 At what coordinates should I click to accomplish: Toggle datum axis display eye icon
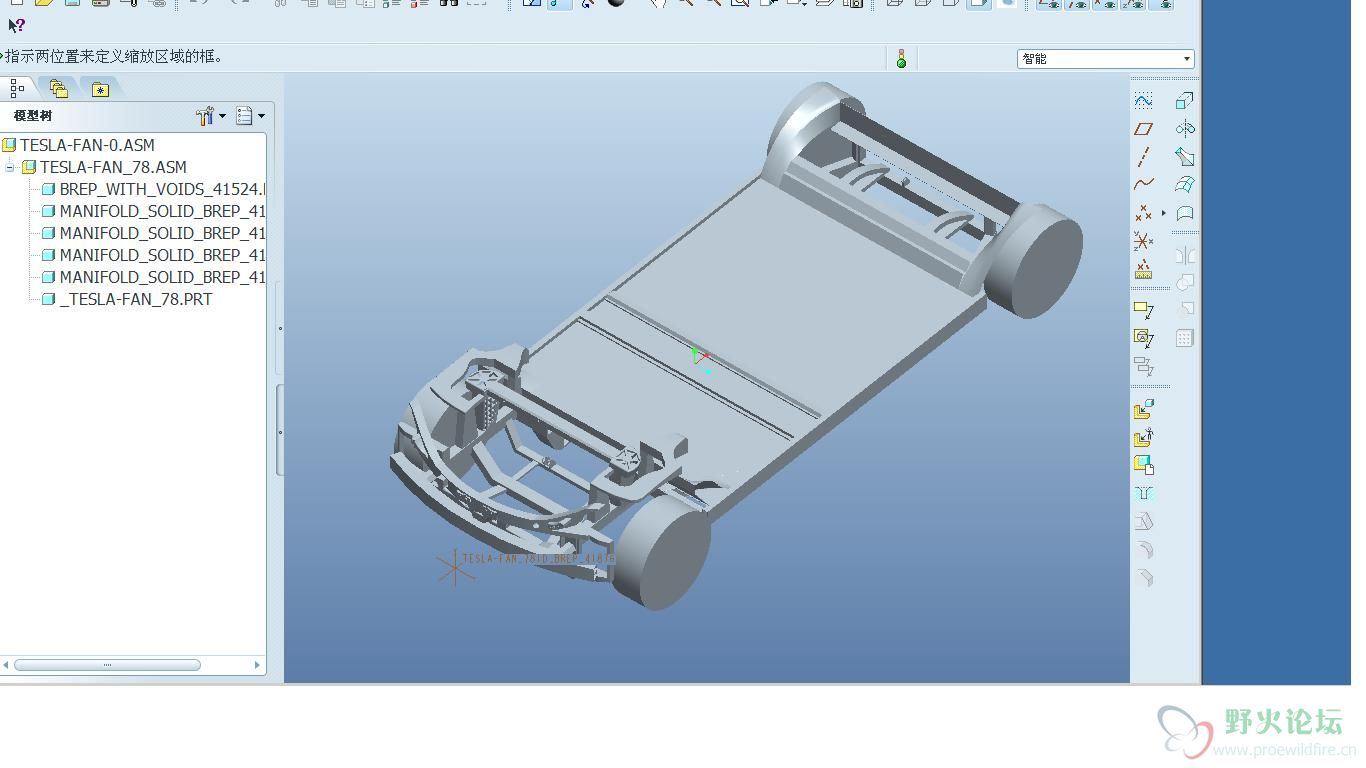[1076, 4]
